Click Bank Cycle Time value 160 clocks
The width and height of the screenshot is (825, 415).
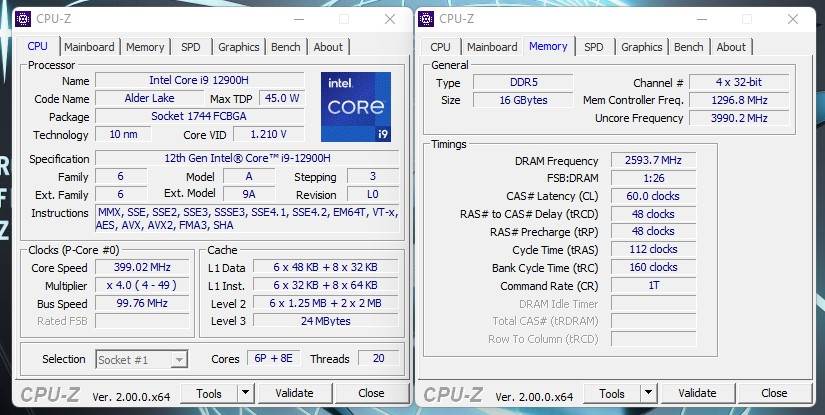[x=653, y=267]
